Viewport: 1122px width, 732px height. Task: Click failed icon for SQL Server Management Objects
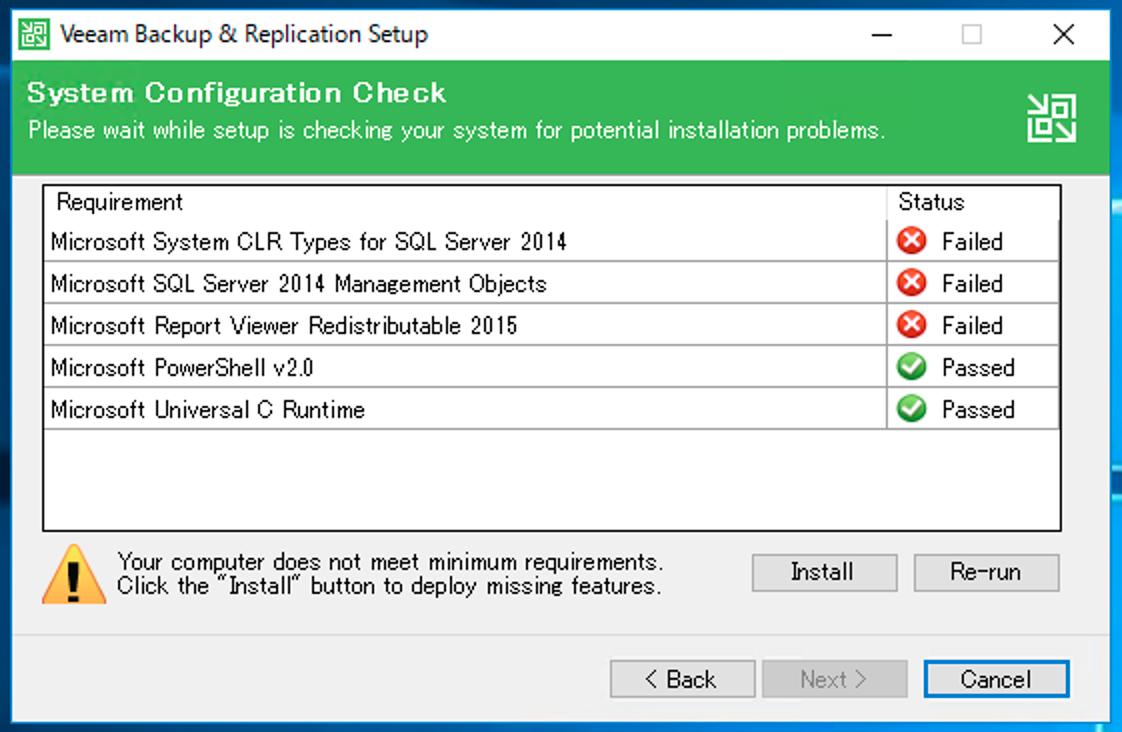(x=912, y=283)
